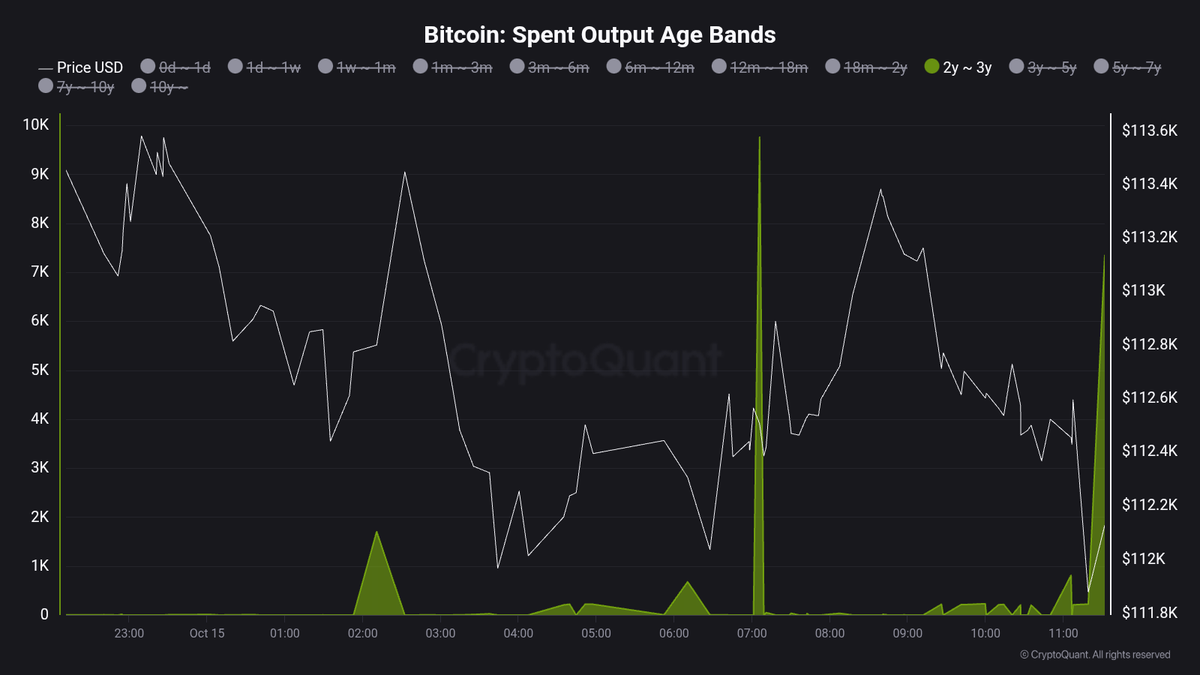Toggle the Price USD legend line

click(80, 67)
